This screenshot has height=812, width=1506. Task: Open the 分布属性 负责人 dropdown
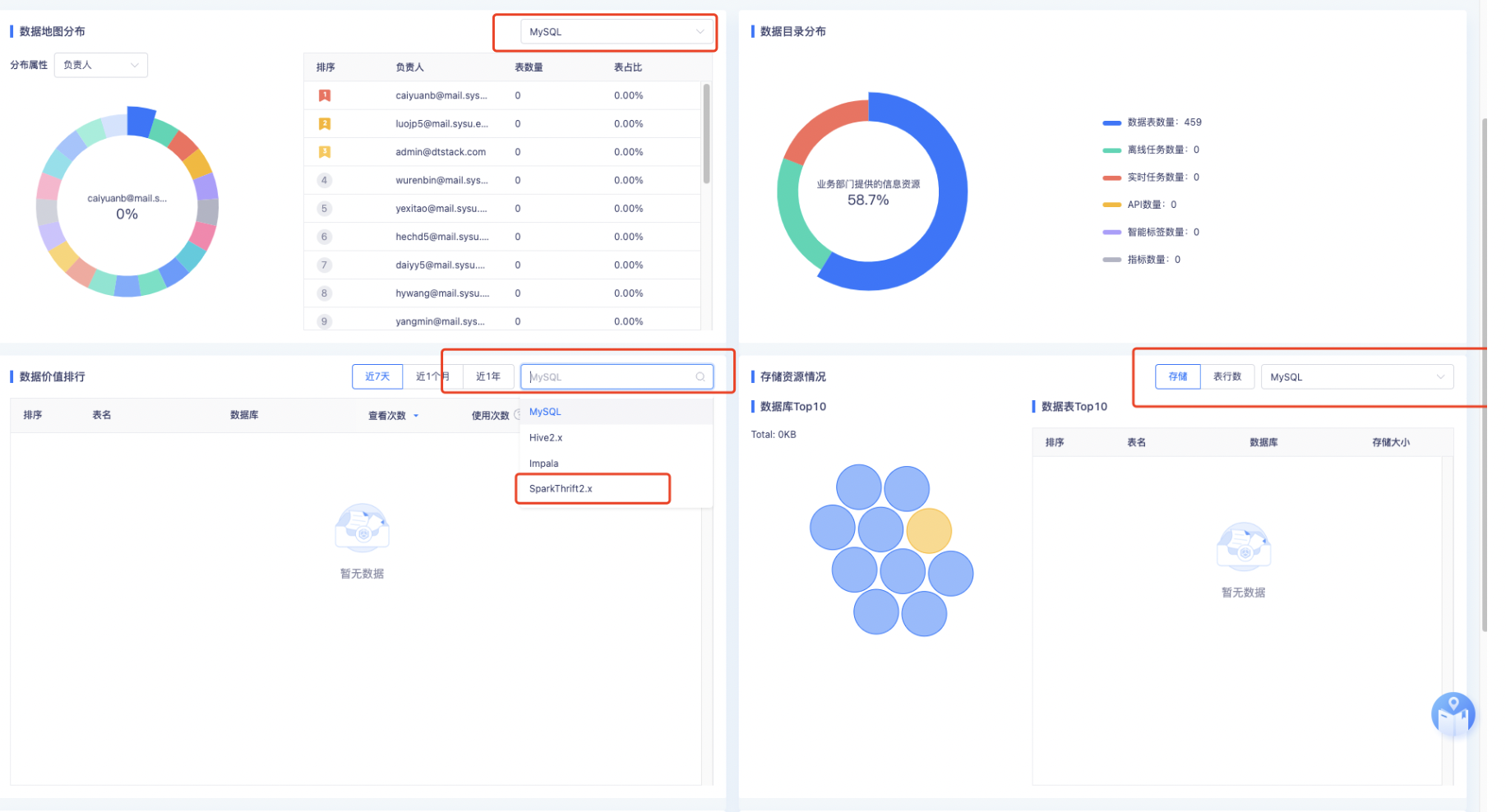tap(101, 65)
